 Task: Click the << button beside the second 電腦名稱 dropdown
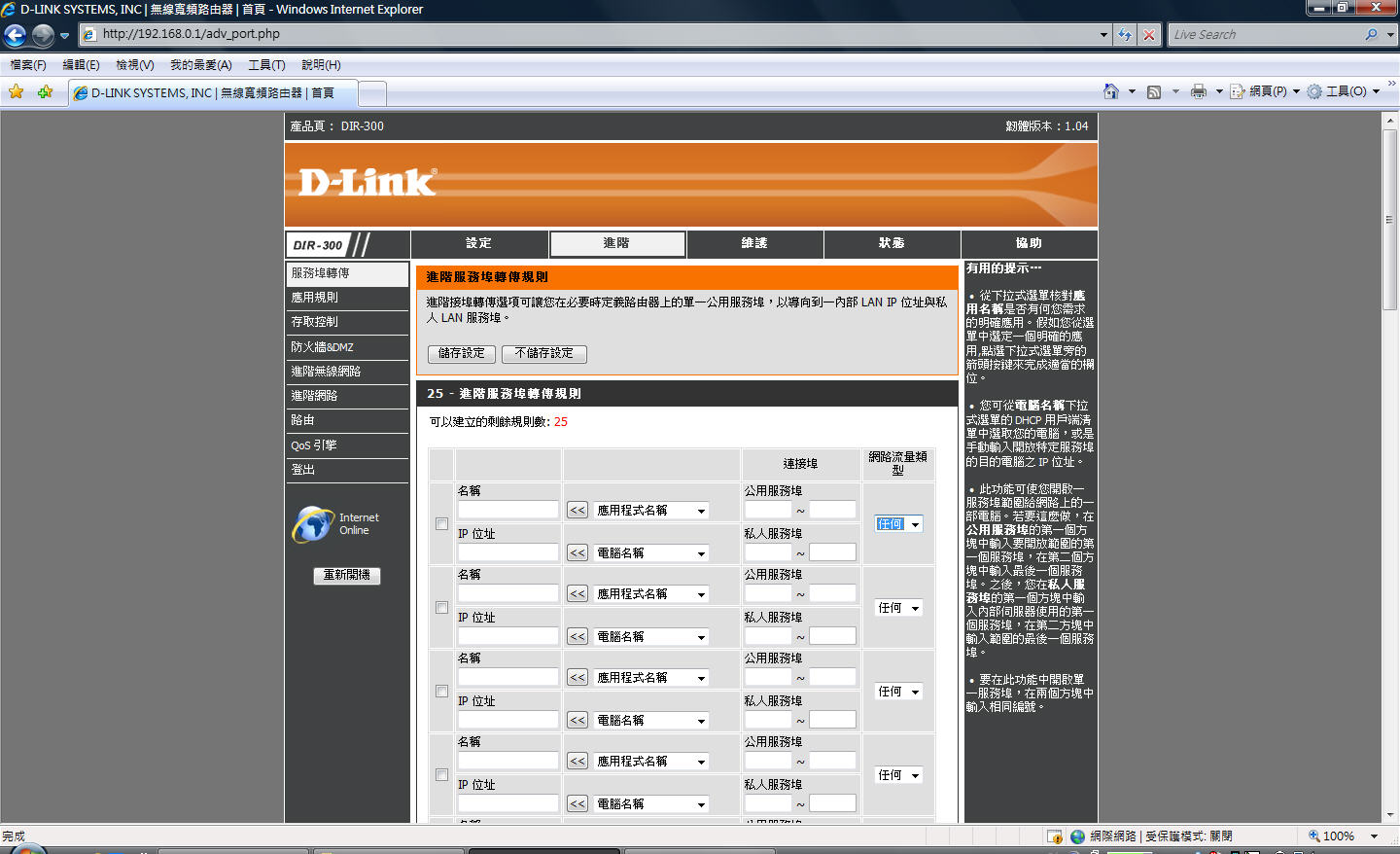click(577, 636)
